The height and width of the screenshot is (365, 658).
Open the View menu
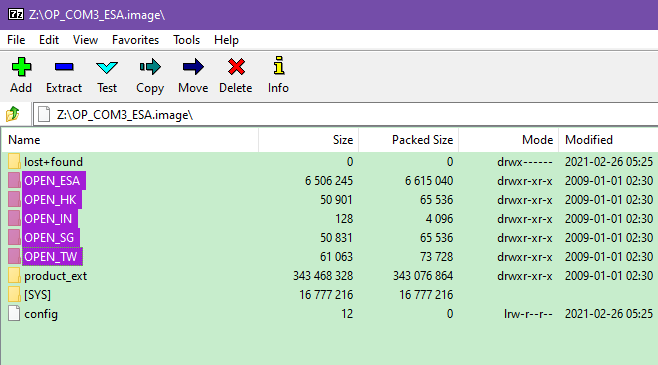point(85,40)
